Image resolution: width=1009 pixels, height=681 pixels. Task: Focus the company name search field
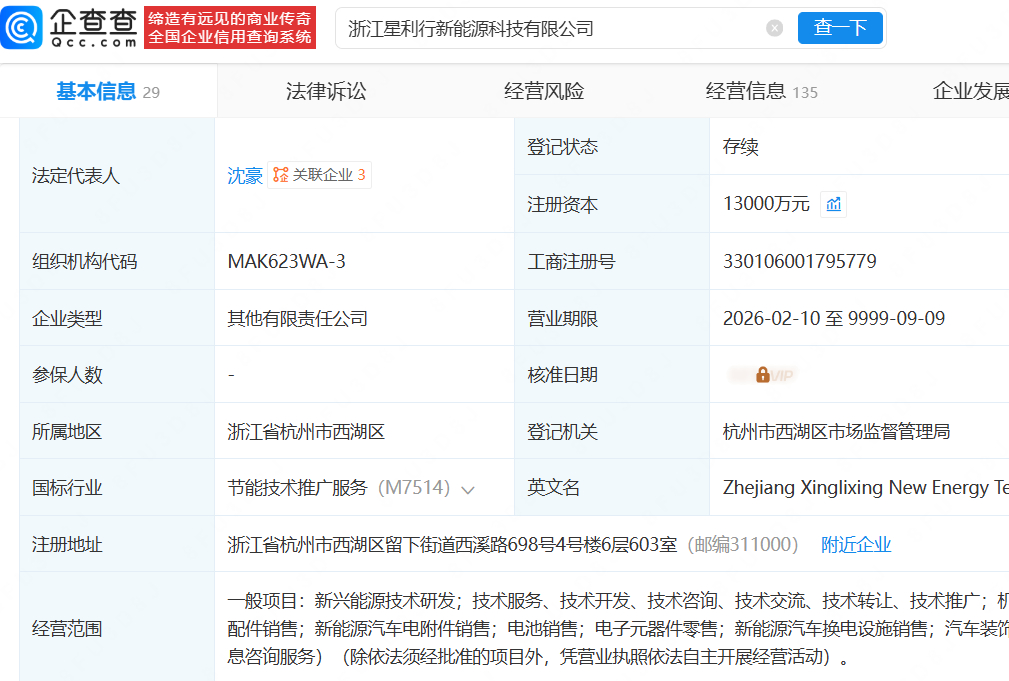553,28
